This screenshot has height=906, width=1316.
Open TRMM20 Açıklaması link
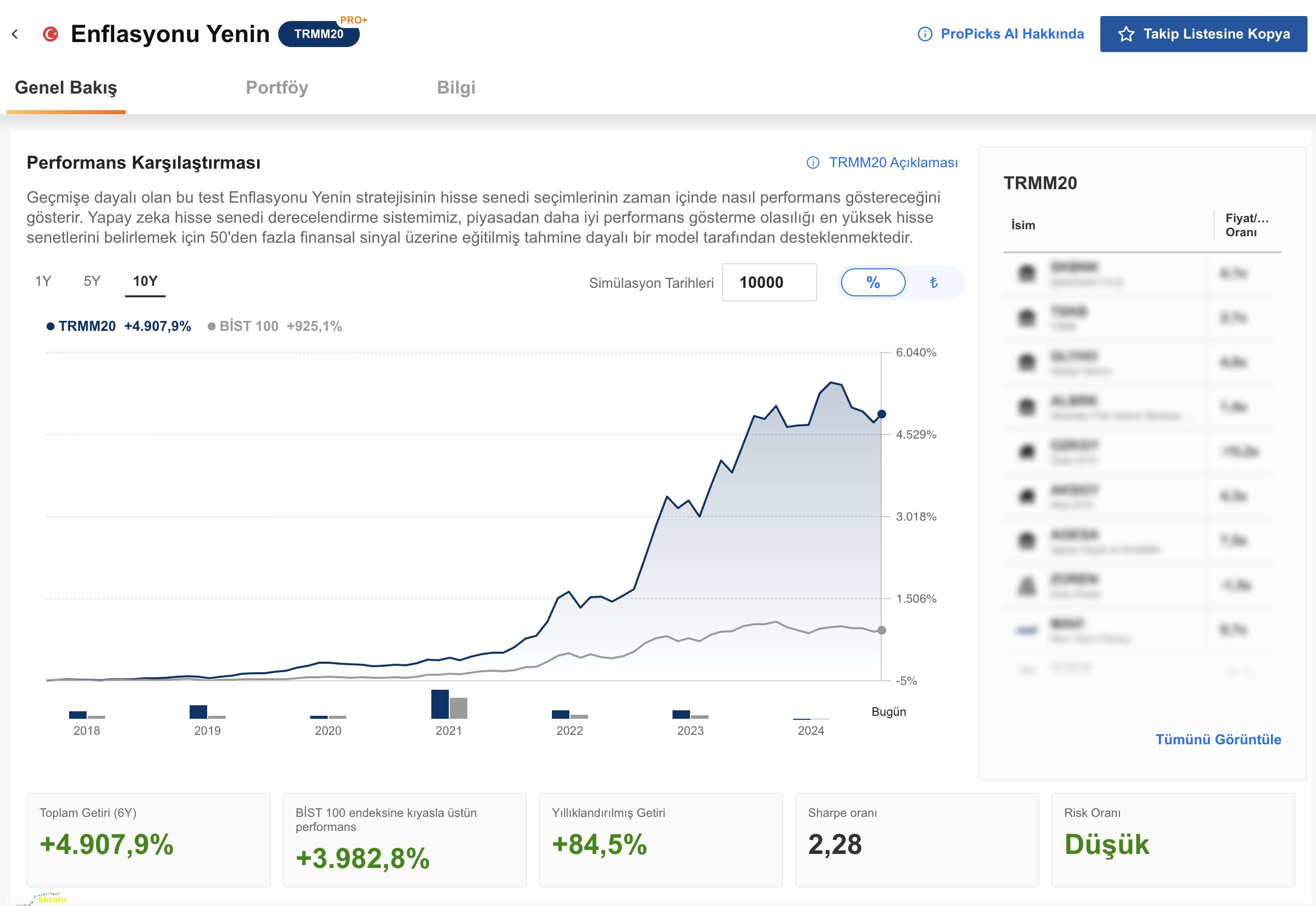point(893,163)
